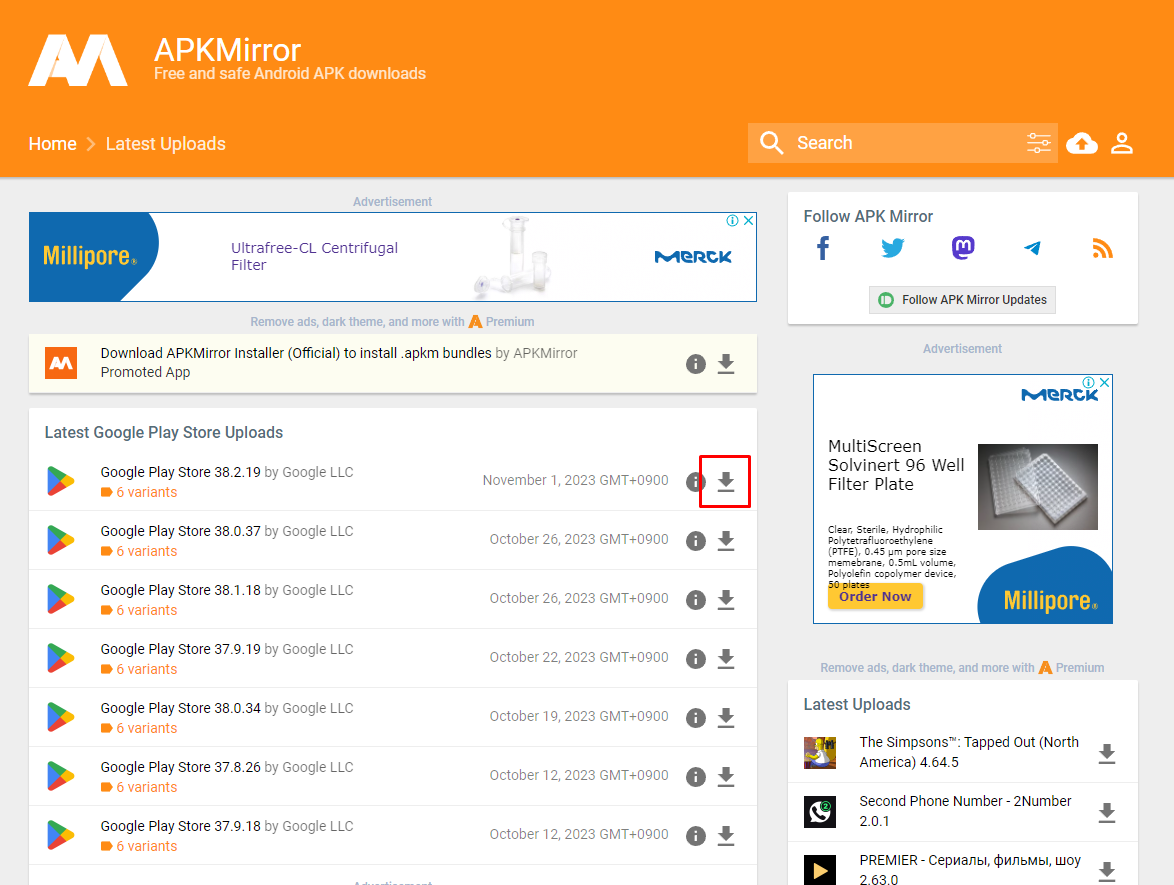Open Google Play Store 38.0.37 page
Viewport: 1174px width, 885px height.
tap(180, 532)
